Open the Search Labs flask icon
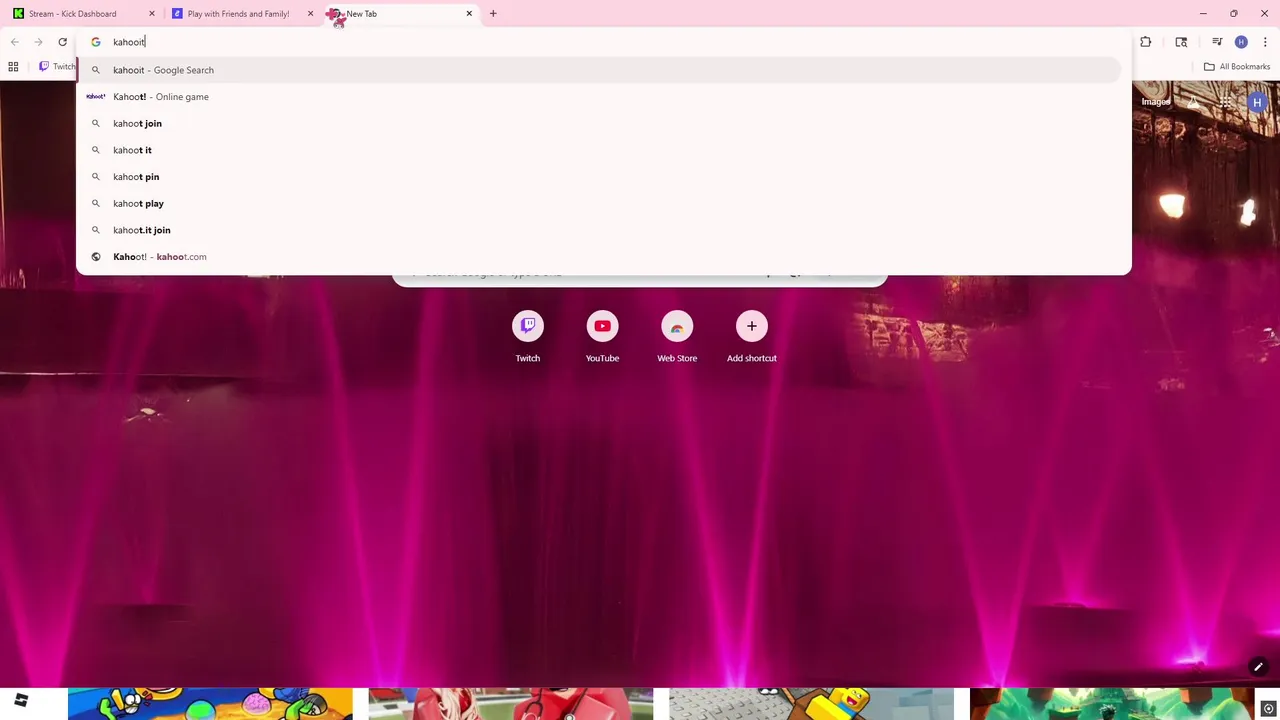 (1193, 102)
